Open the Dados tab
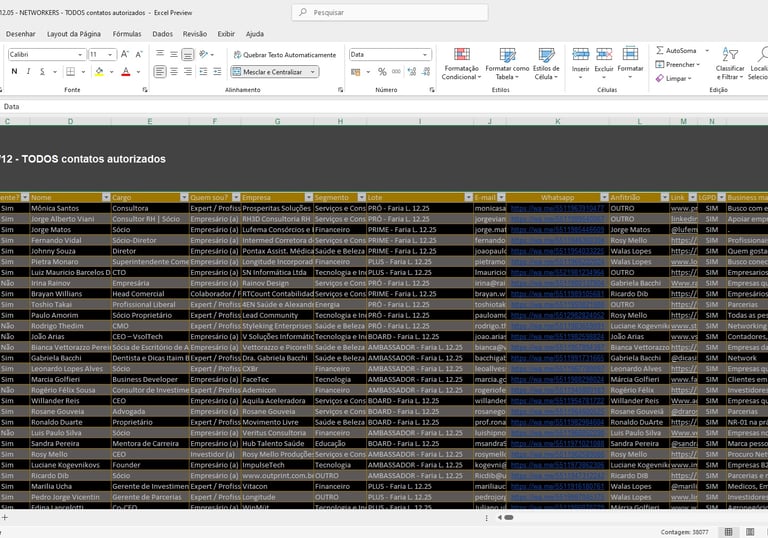768x538 pixels. (163, 34)
